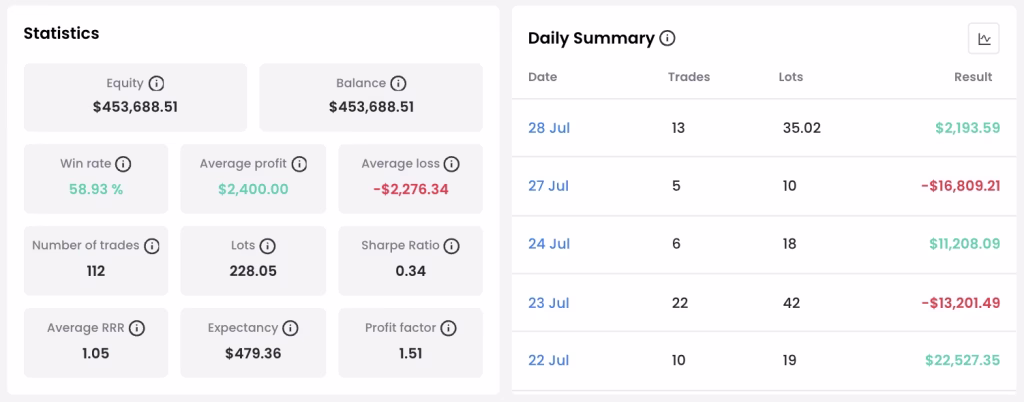This screenshot has width=1024, height=402.
Task: Click the Average profit info icon
Action: (299, 164)
